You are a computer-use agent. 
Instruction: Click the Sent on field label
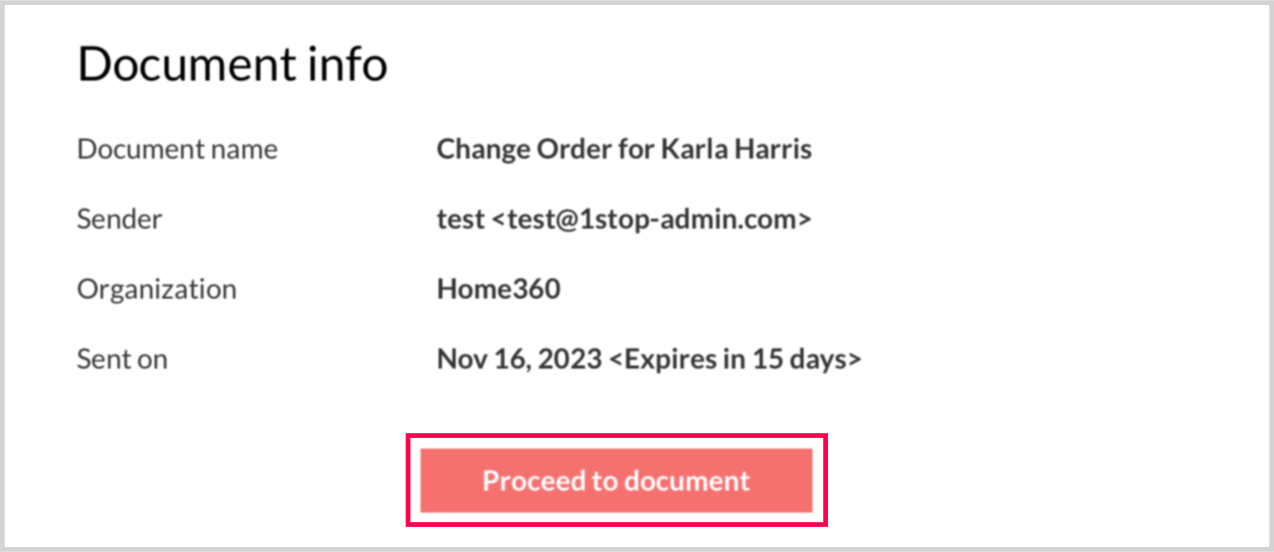pos(122,359)
